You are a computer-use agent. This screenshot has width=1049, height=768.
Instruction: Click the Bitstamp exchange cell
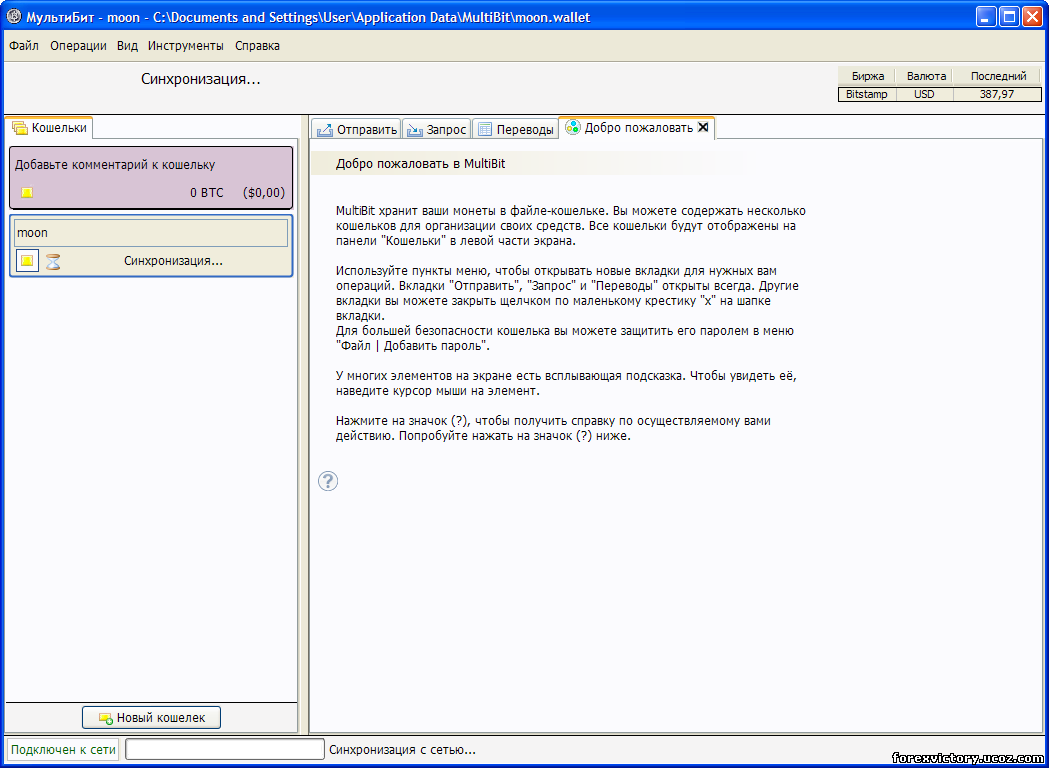pos(867,94)
